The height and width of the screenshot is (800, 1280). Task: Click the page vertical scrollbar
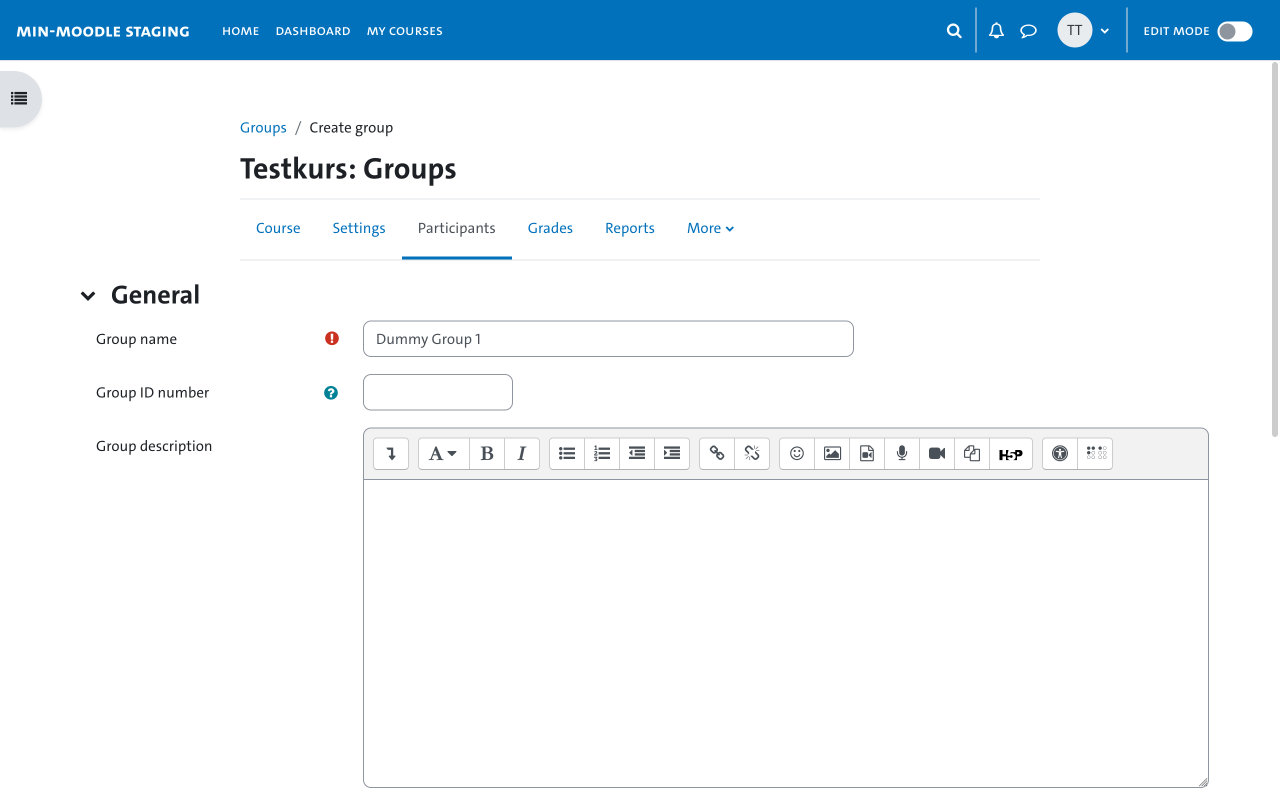pyautogui.click(x=1274, y=250)
